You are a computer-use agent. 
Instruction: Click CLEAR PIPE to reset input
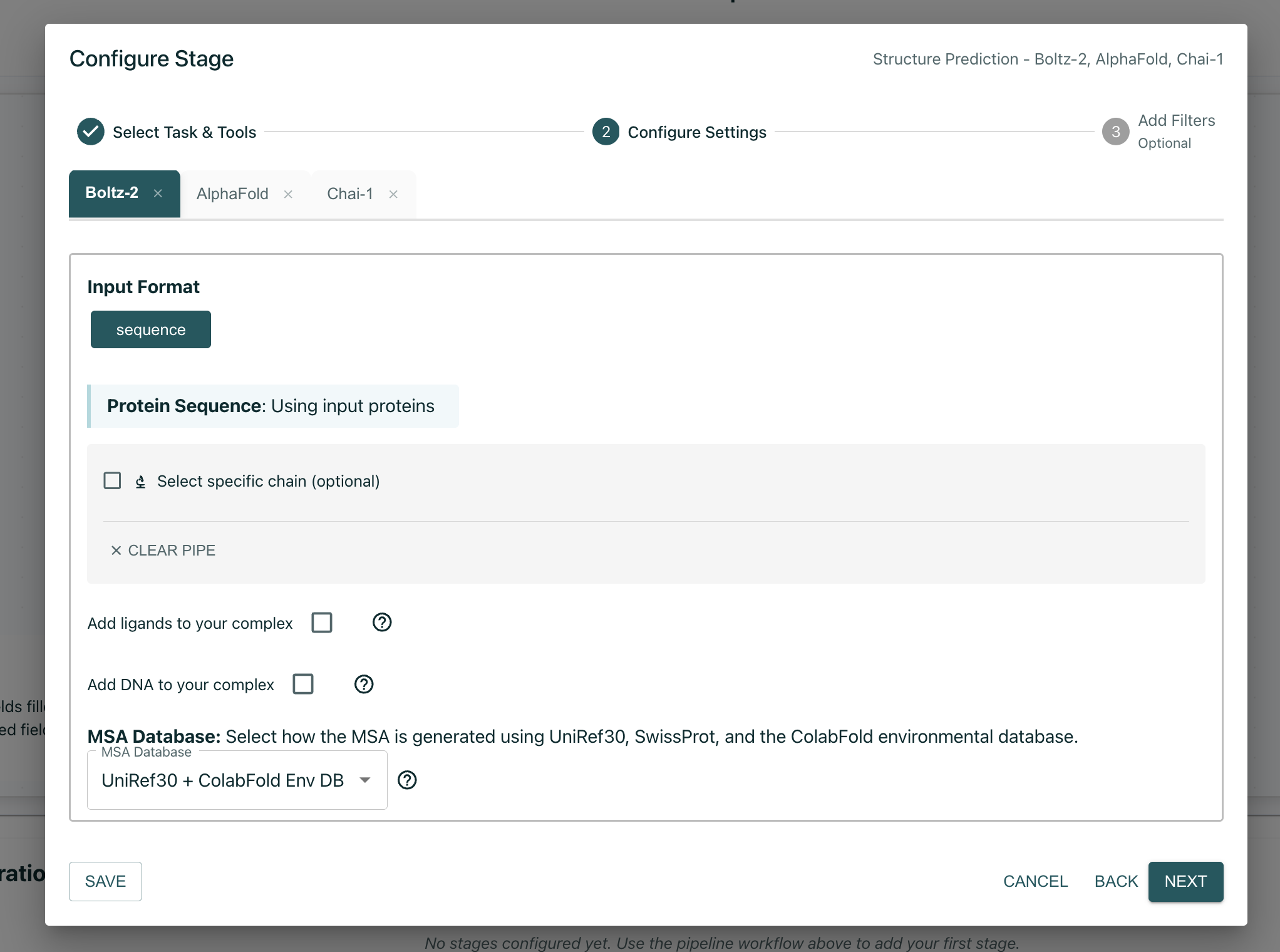tap(163, 550)
